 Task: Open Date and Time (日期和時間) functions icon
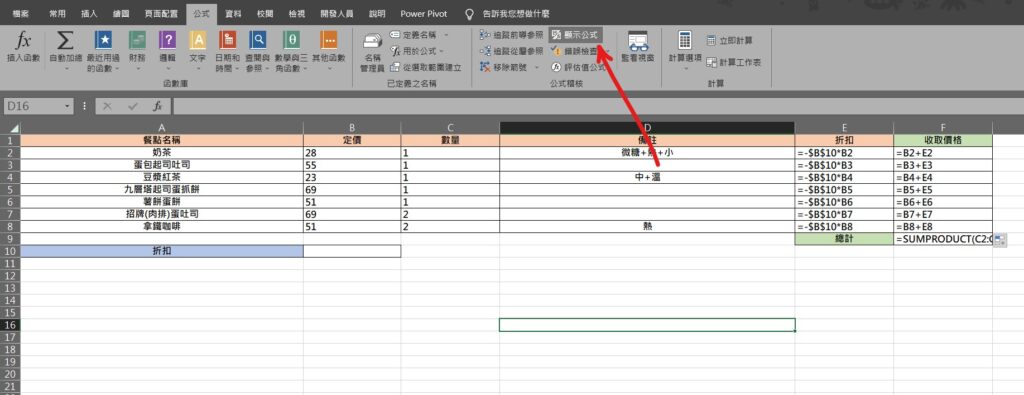pyautogui.click(x=228, y=40)
